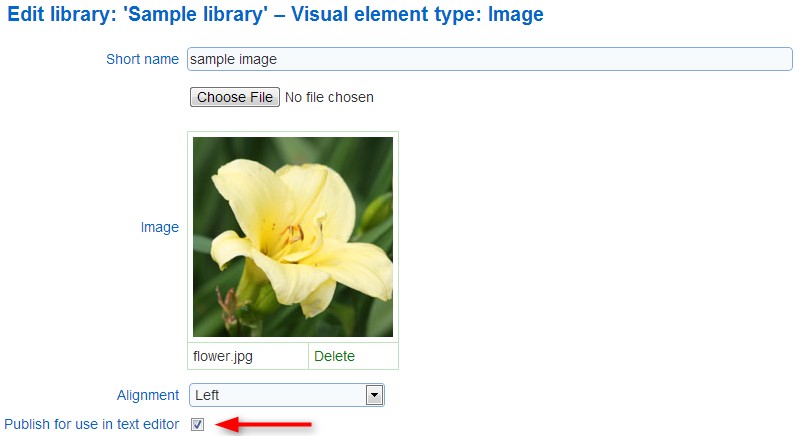This screenshot has height=436, width=797.
Task: Click the green flower bud in image
Action: pos(376,212)
